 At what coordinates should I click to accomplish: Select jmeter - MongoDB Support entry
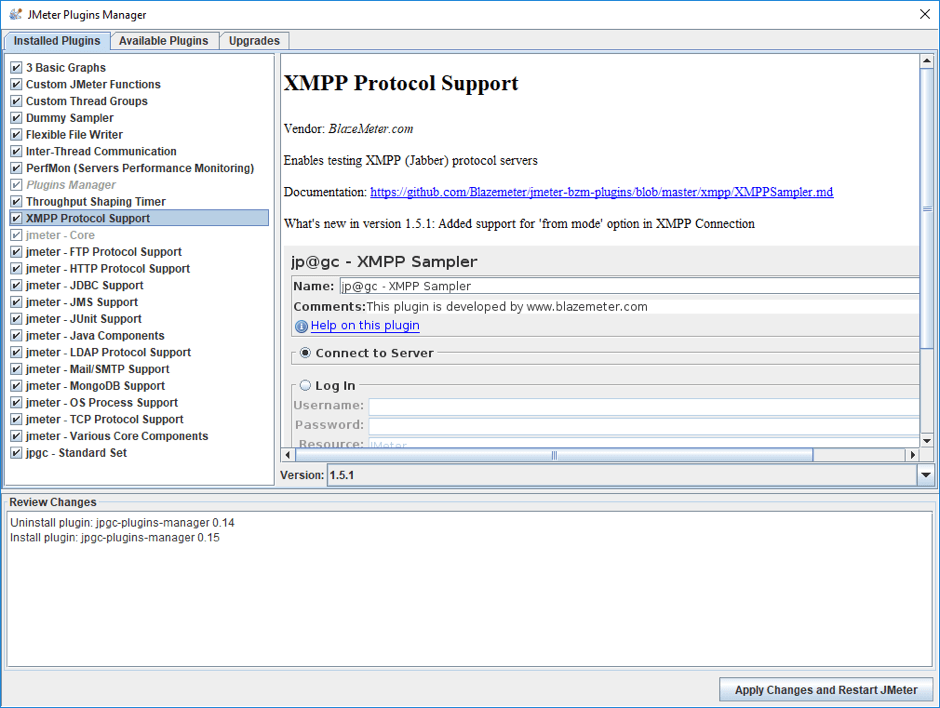click(95, 387)
